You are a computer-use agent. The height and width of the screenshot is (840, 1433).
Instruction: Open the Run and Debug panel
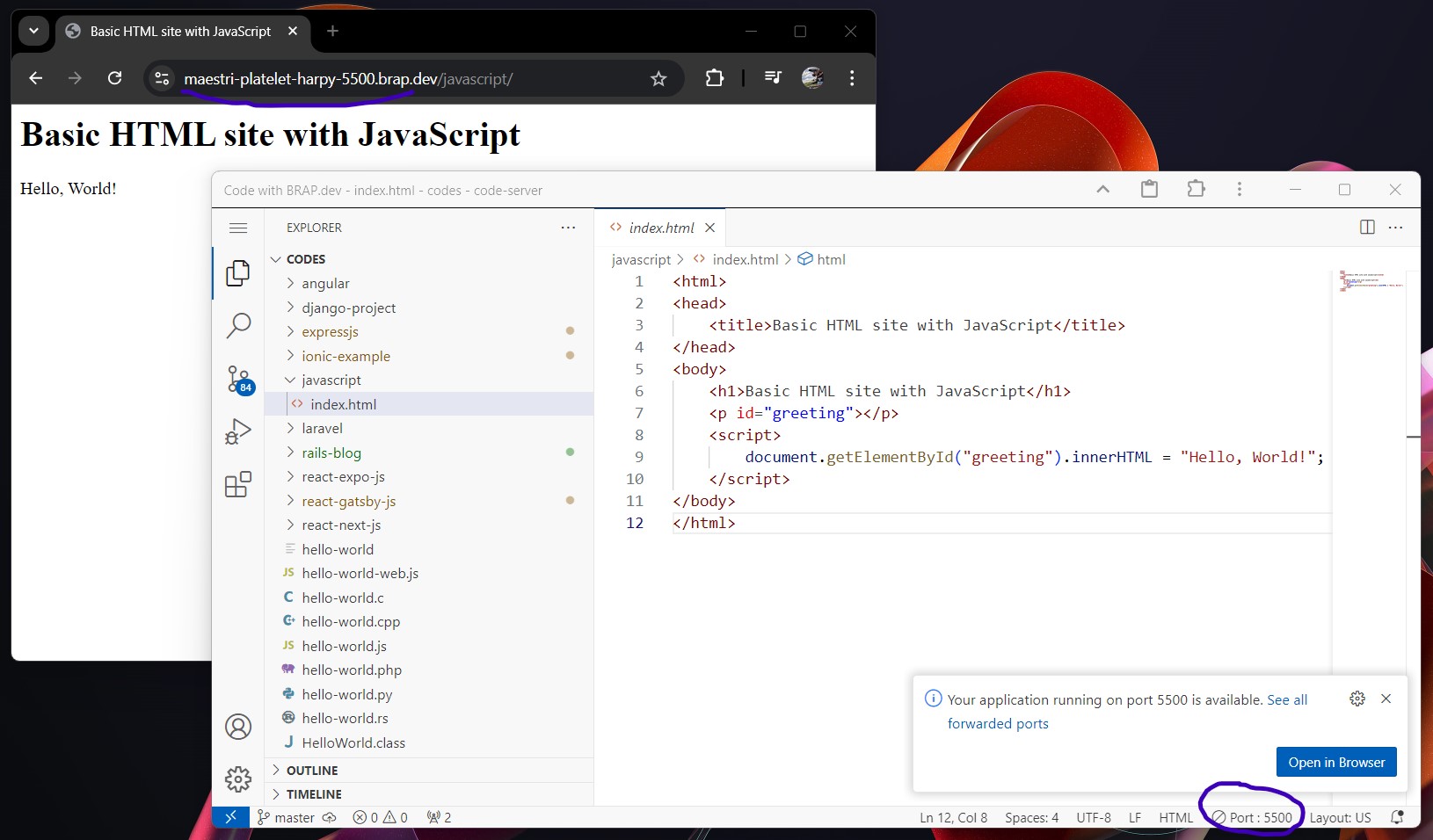click(x=238, y=431)
